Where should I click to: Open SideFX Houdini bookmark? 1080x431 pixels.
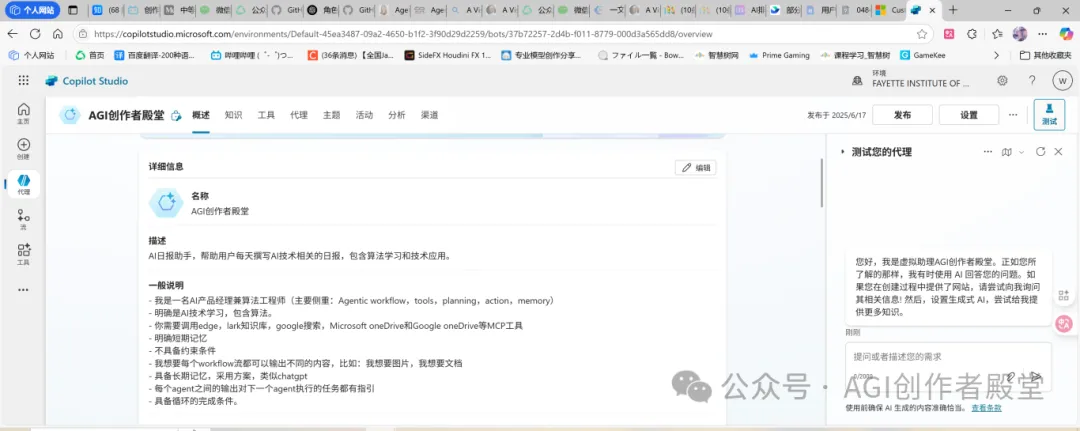pyautogui.click(x=448, y=55)
